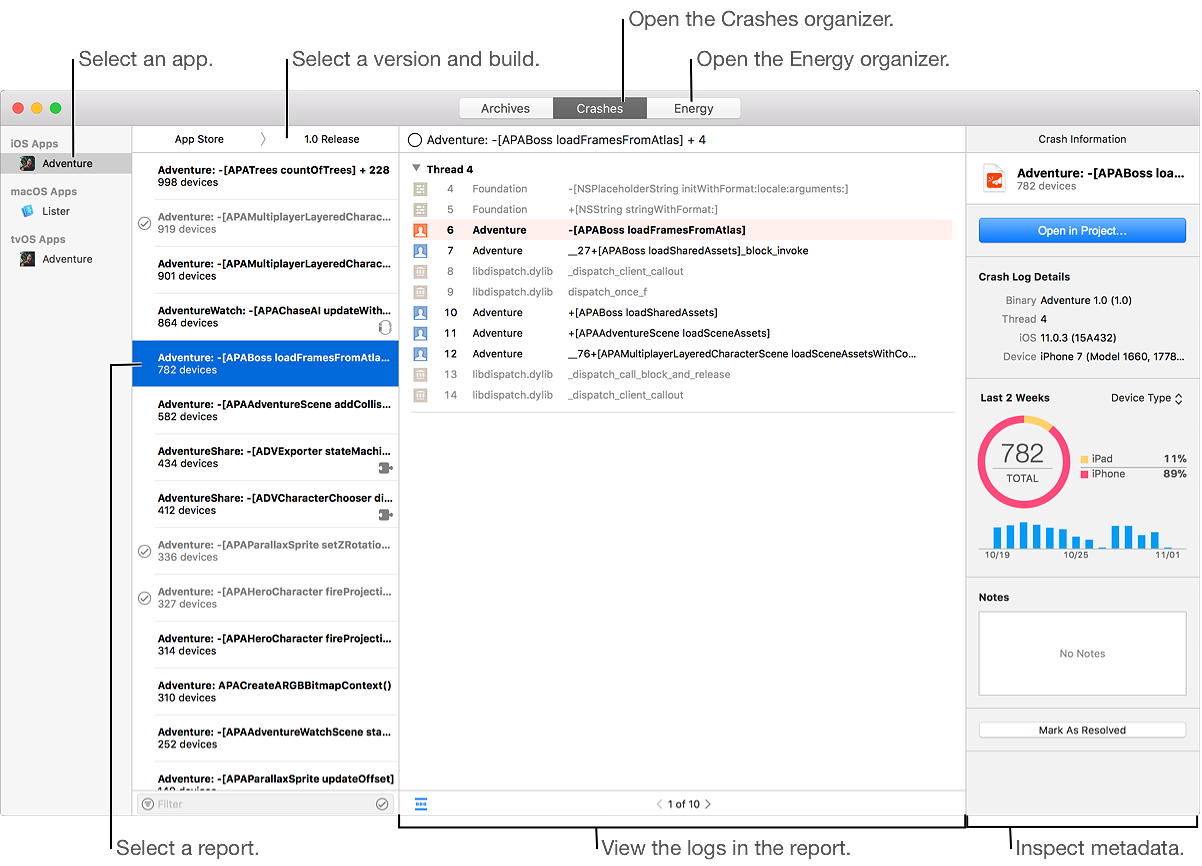The width and height of the screenshot is (1202, 866).
Task: Click the library icon of frame 8
Action: [x=421, y=271]
